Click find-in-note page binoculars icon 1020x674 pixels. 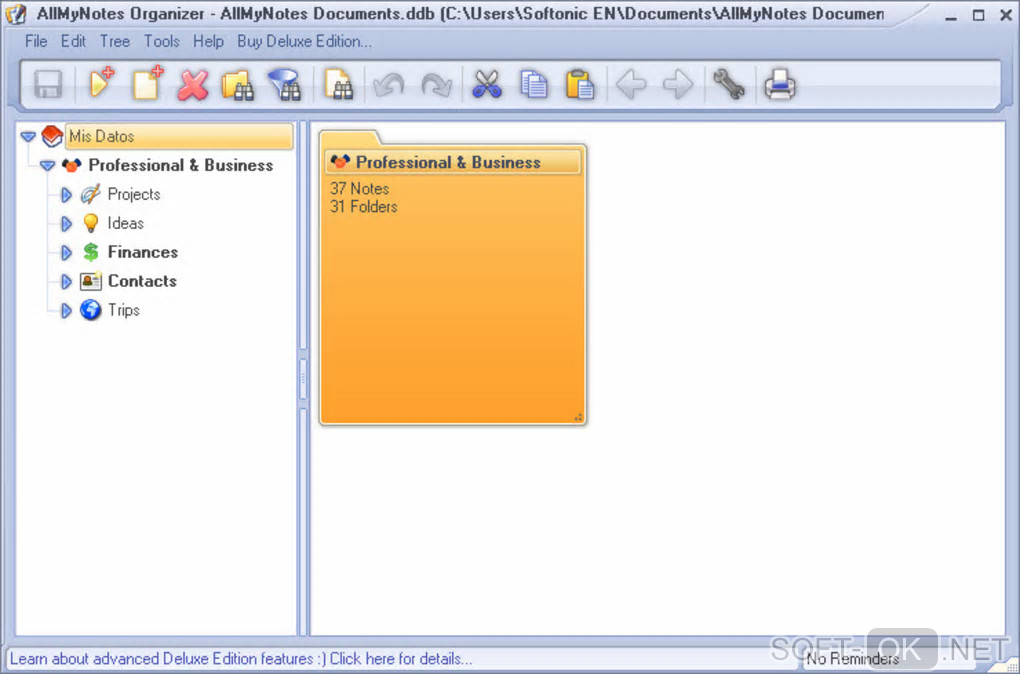(338, 85)
